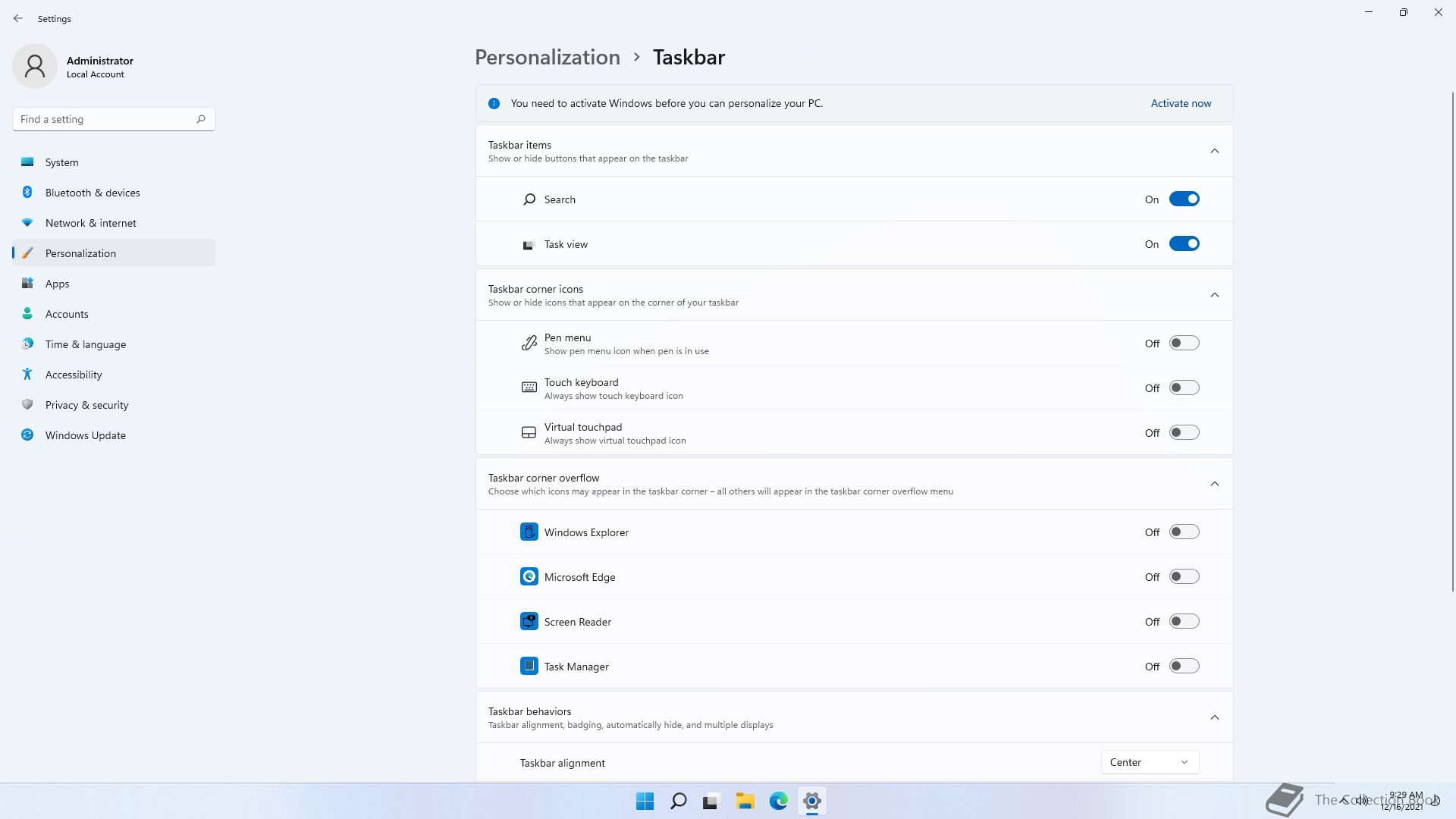1456x819 pixels.
Task: Open Bluetooth & devices settings
Action: click(x=93, y=193)
